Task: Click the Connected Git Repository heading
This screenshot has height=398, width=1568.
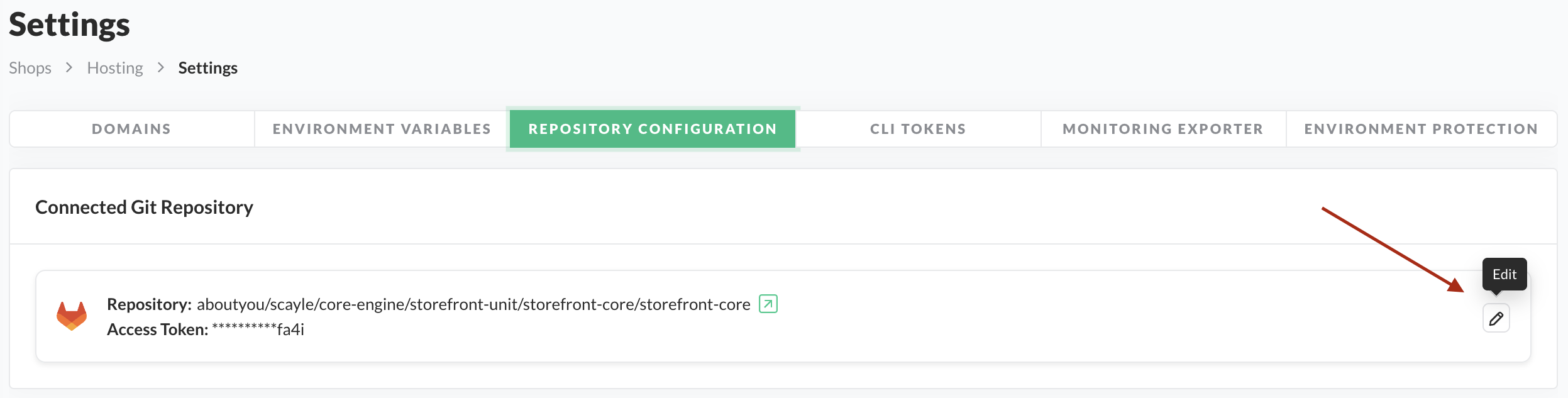Action: tap(144, 207)
